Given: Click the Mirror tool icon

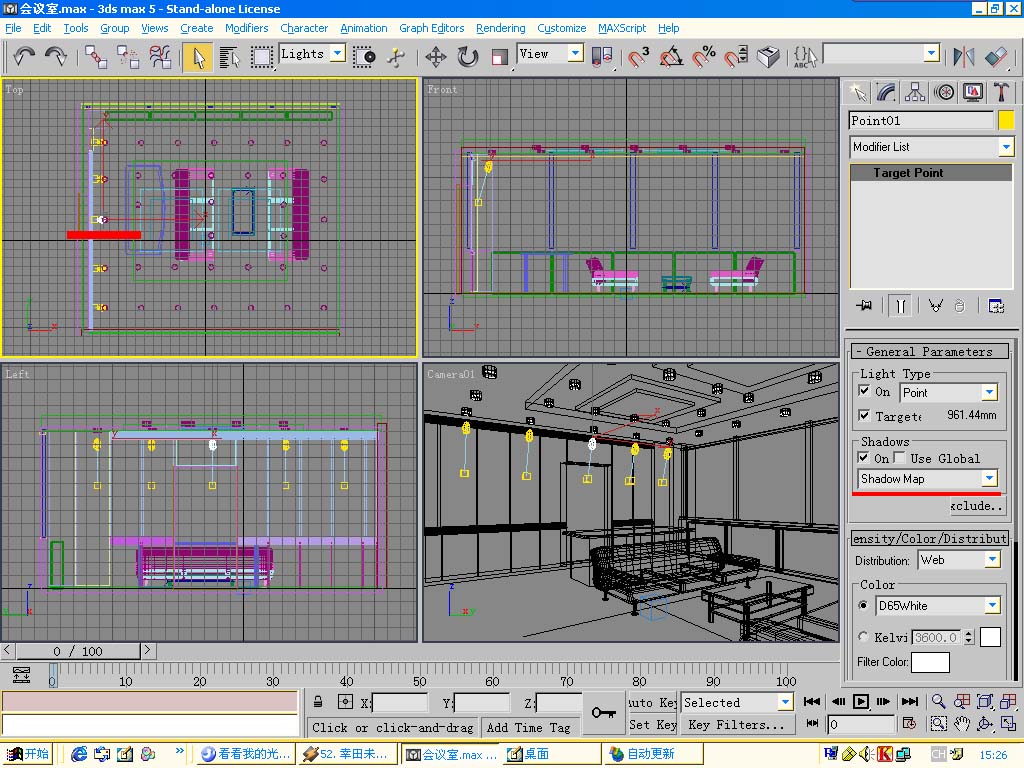Looking at the screenshot, I should pos(964,56).
